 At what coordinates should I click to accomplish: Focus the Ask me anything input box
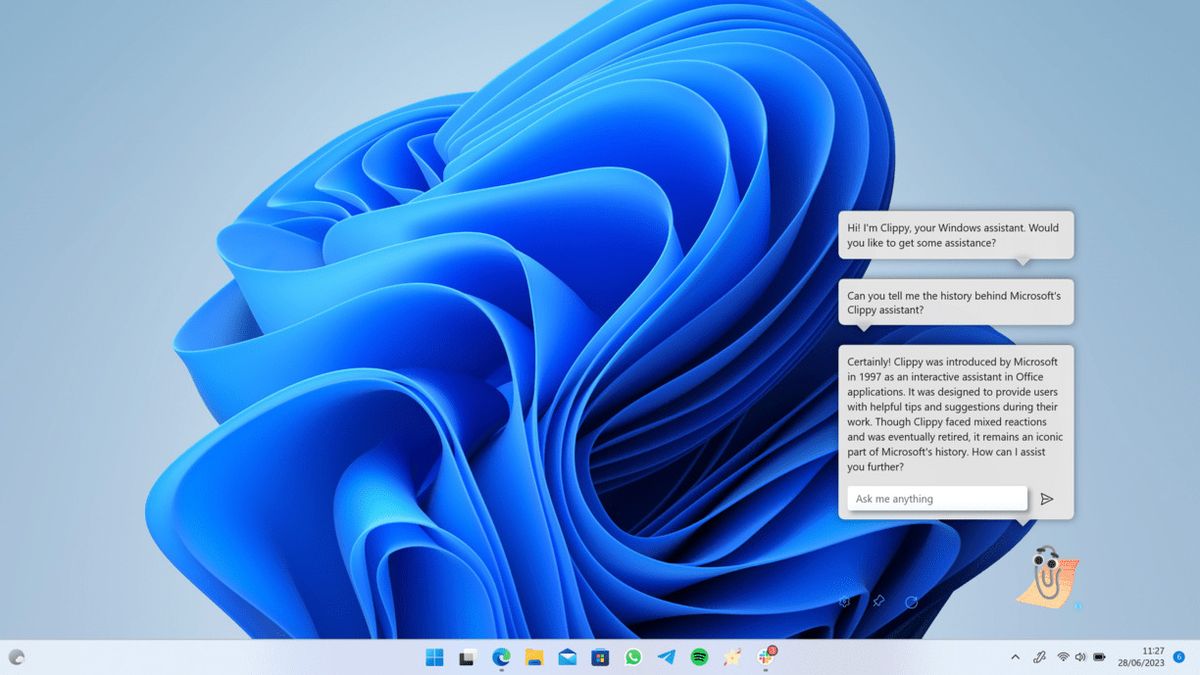[x=937, y=499]
